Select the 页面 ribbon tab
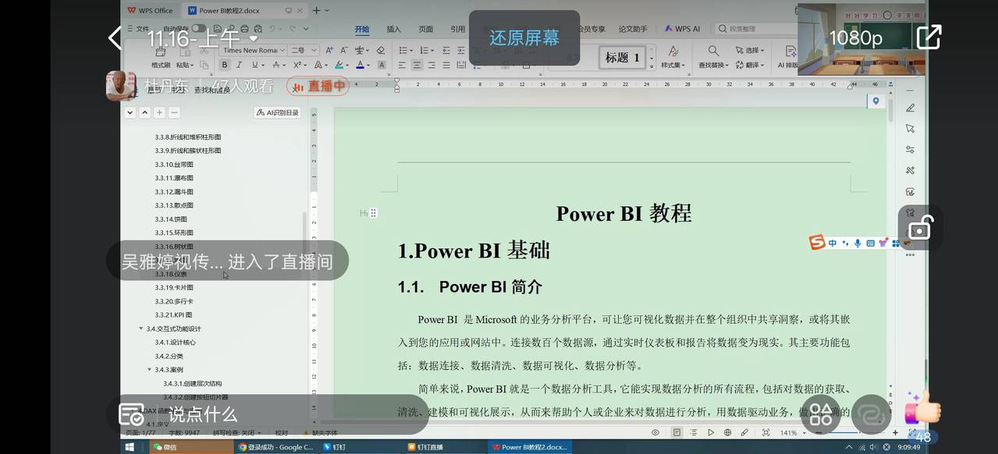998x454 pixels. coord(426,29)
